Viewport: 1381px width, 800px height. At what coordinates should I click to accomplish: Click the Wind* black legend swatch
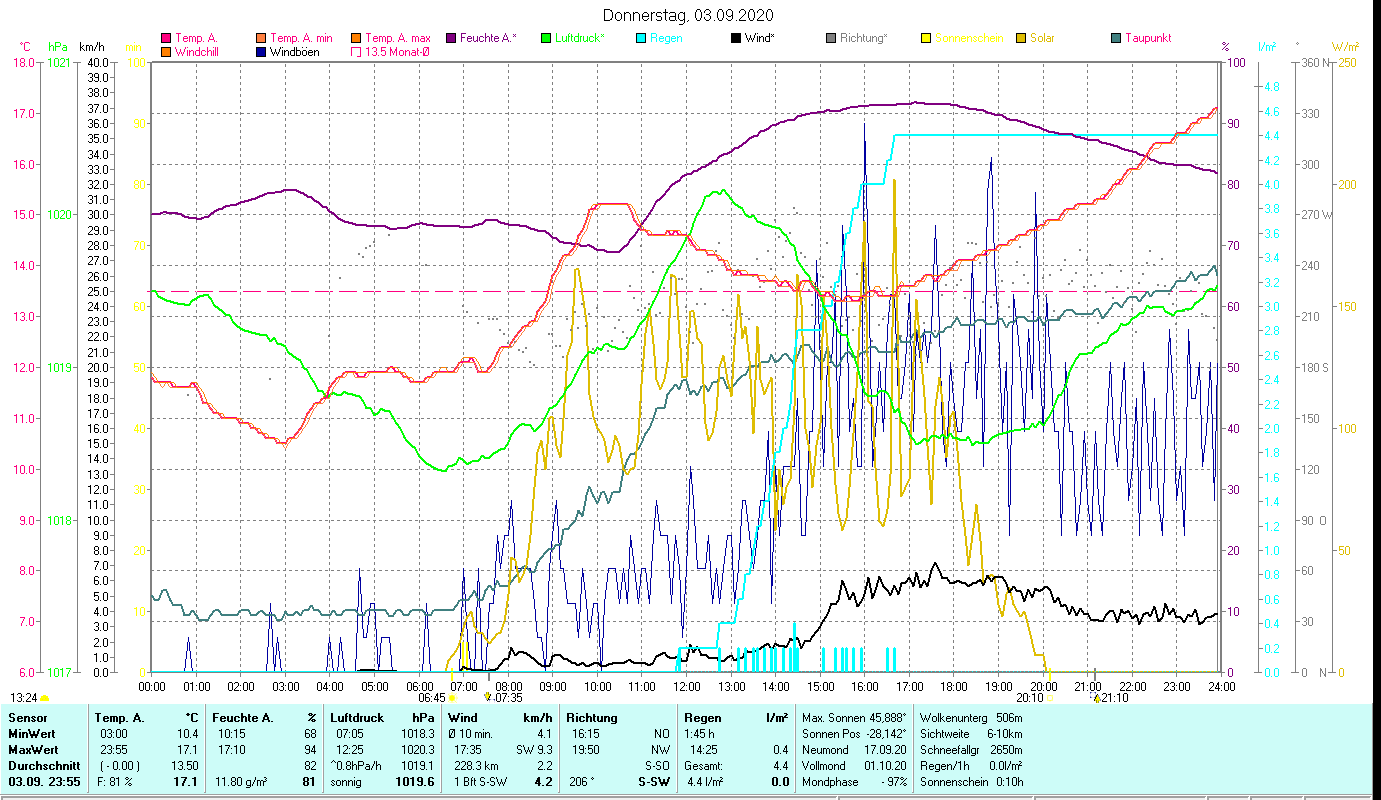(735, 38)
